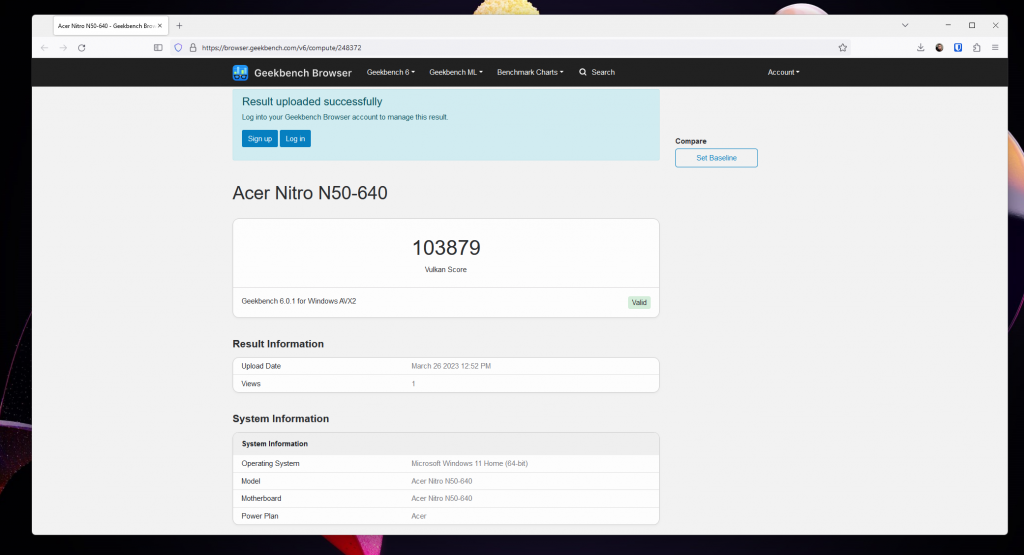1024x555 pixels.
Task: Click the 'Compare' label
Action: click(691, 141)
